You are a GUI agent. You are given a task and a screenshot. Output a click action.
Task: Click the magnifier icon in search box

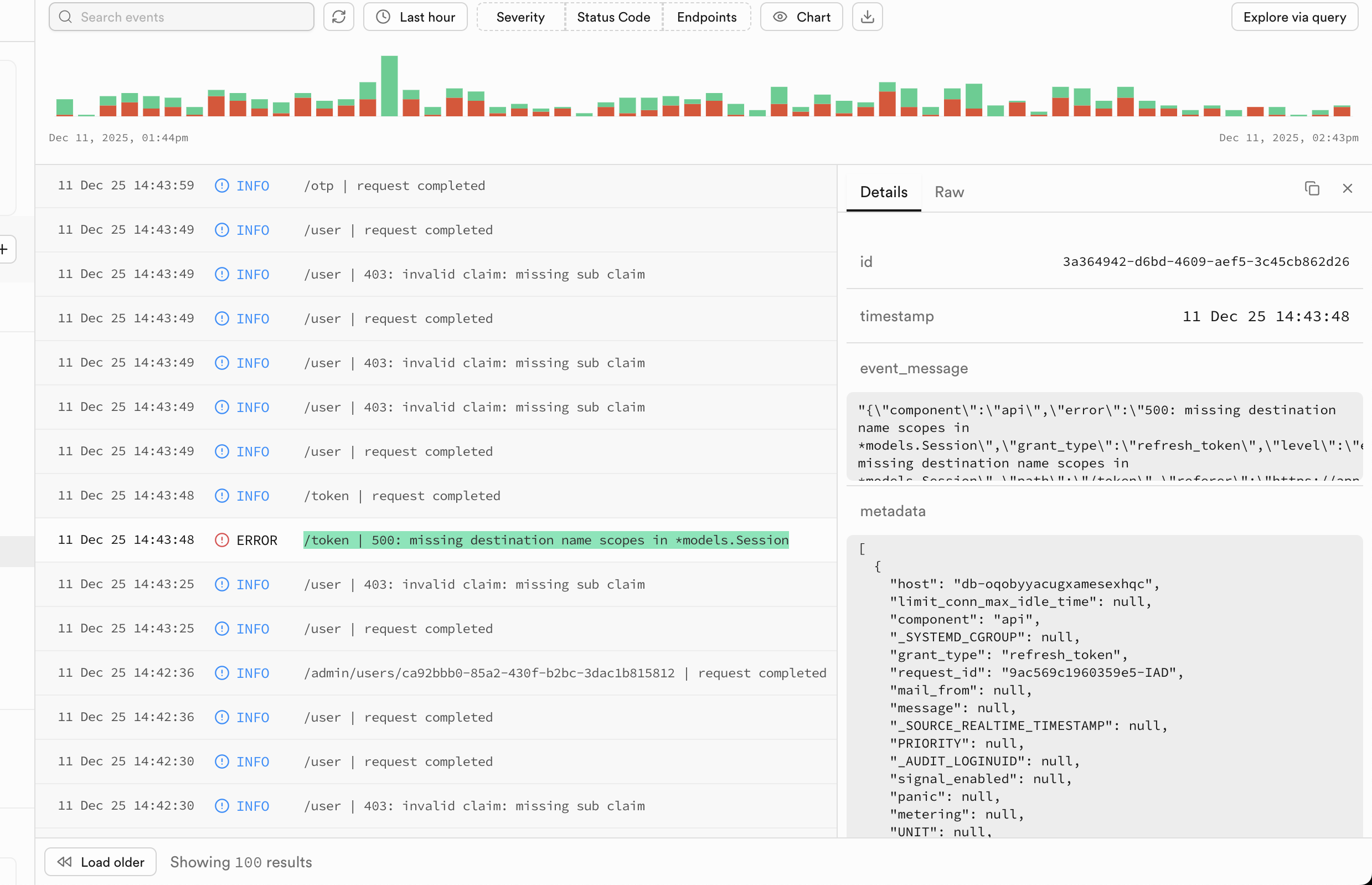(65, 17)
